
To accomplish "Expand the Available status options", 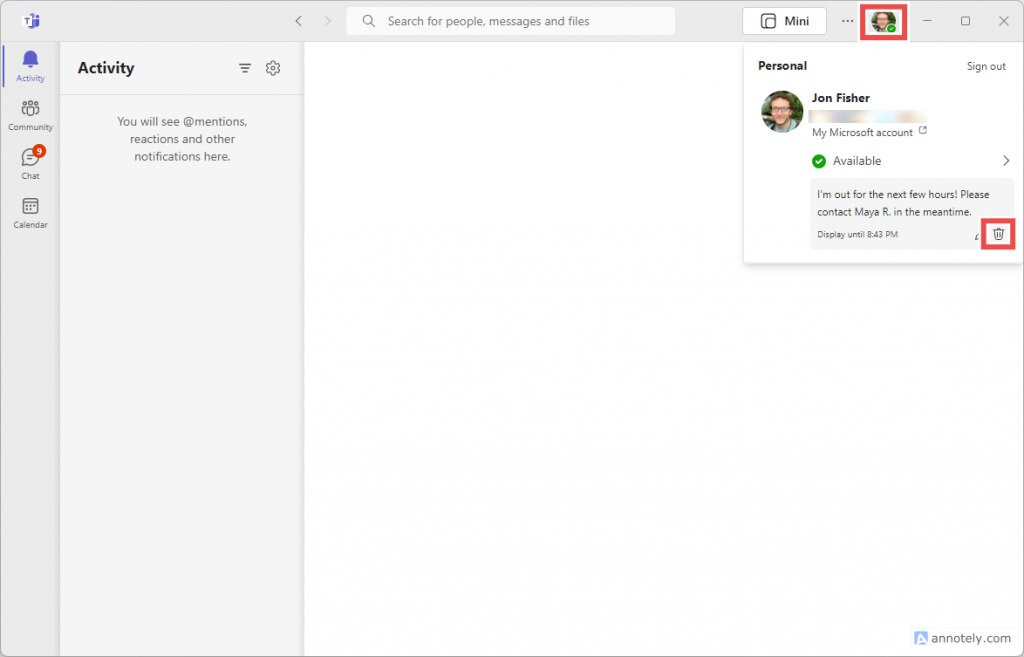I will pyautogui.click(x=1007, y=160).
